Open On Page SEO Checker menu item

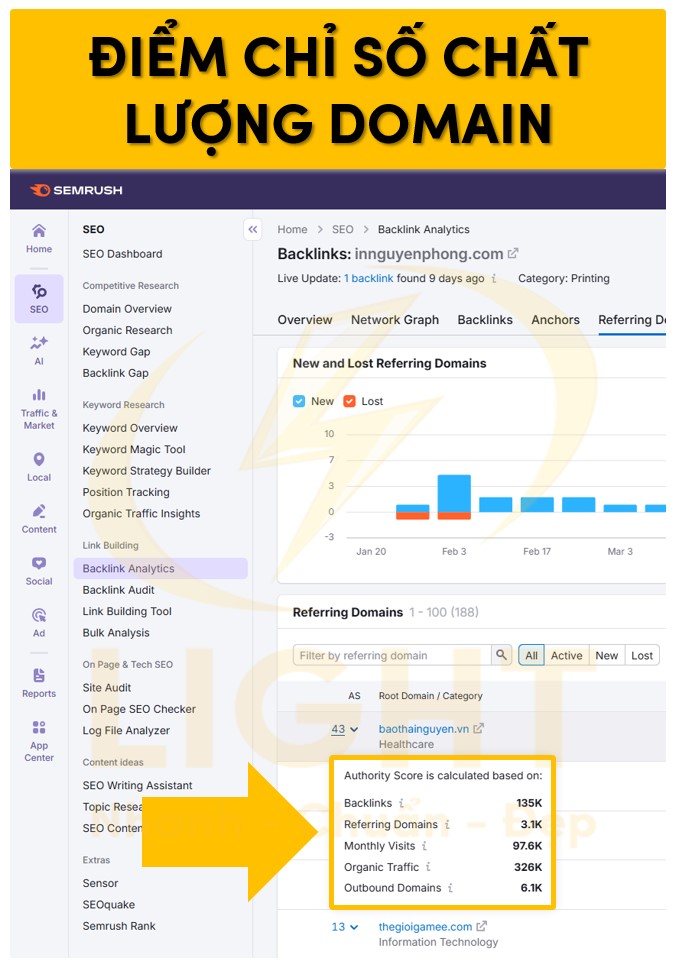pos(139,709)
